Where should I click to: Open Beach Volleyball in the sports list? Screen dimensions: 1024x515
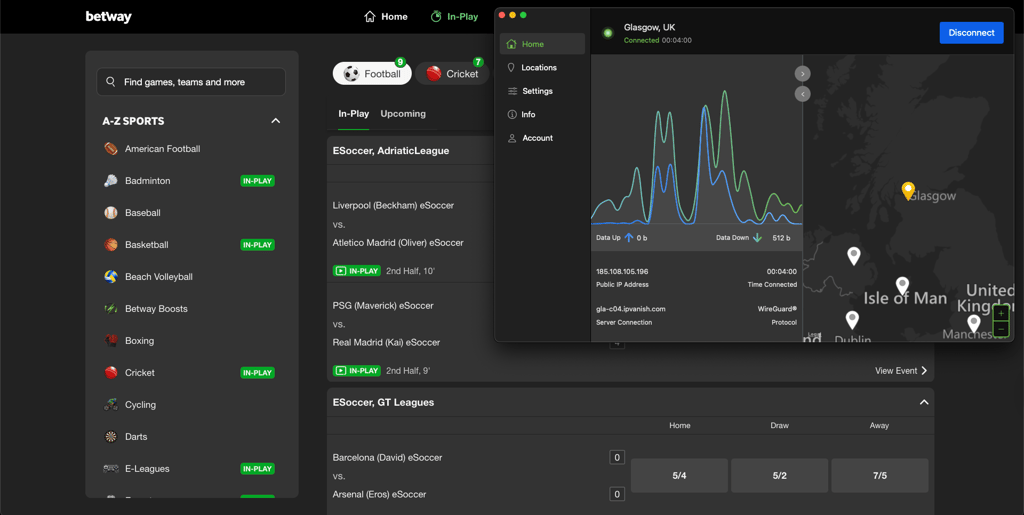click(x=159, y=277)
